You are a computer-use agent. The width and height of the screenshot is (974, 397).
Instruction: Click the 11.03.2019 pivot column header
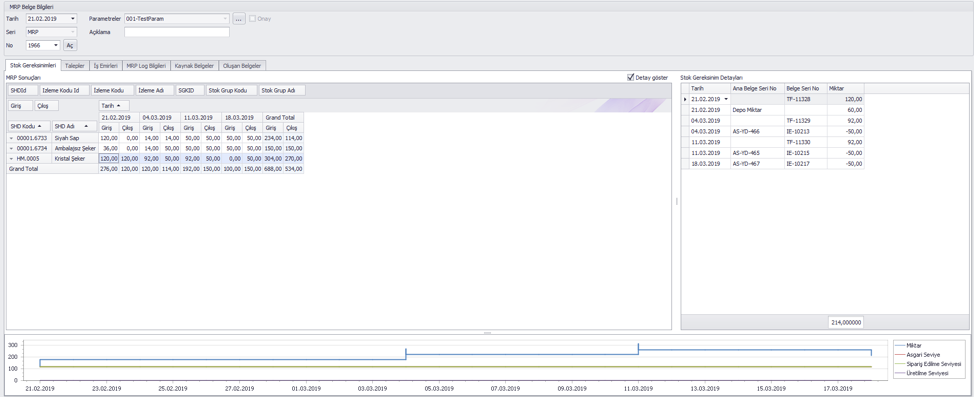(201, 117)
